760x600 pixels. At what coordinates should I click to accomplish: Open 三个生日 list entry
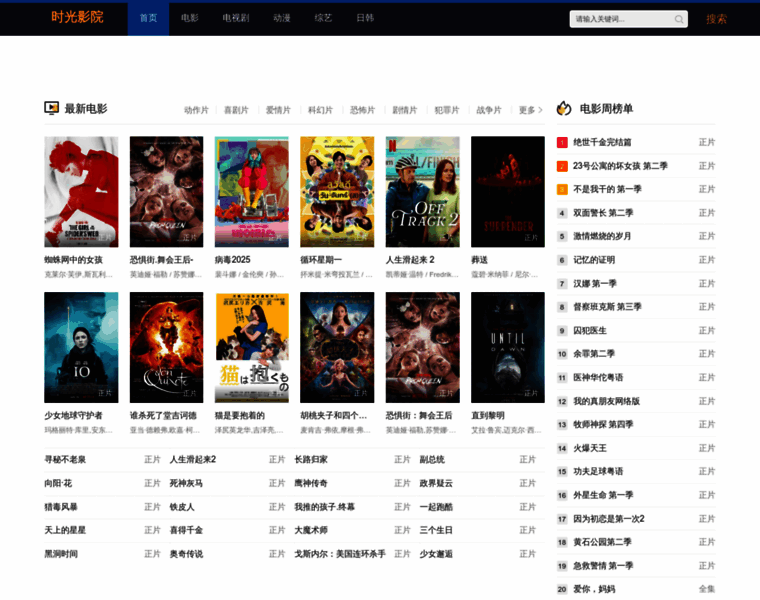pyautogui.click(x=436, y=530)
